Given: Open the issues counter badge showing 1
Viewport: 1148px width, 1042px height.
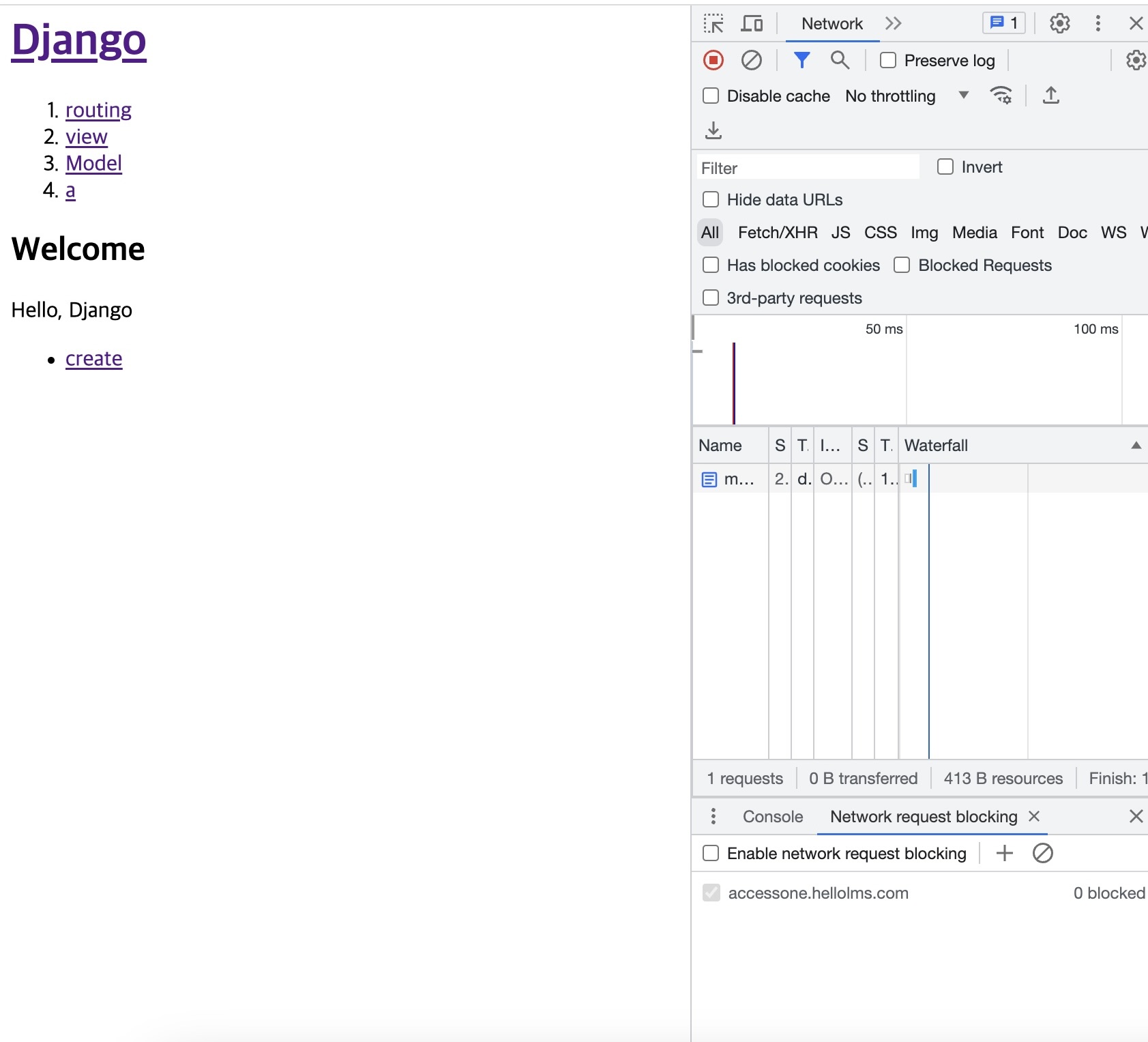Looking at the screenshot, I should [1004, 23].
